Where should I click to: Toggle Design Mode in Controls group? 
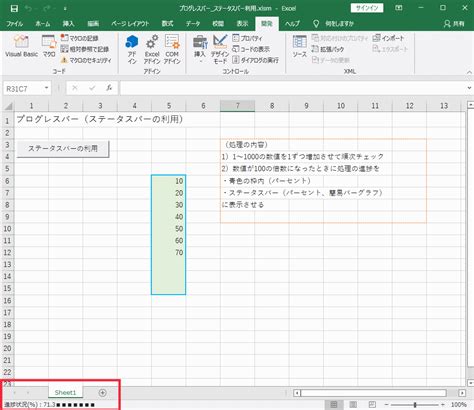click(220, 49)
